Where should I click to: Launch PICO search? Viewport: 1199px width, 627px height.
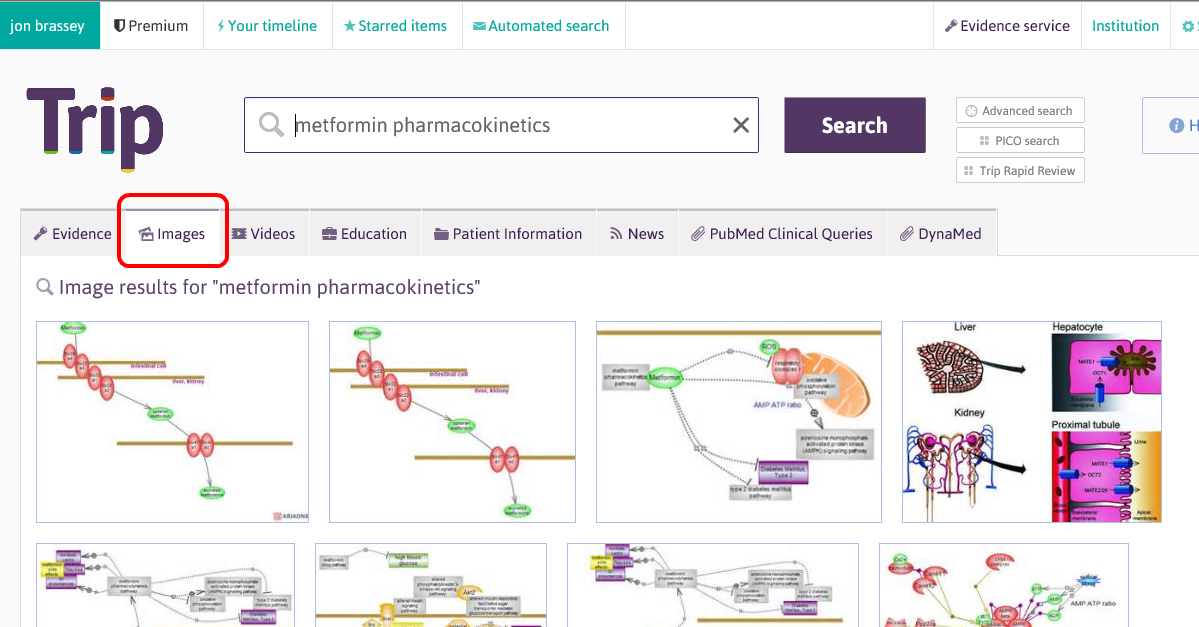click(1020, 141)
